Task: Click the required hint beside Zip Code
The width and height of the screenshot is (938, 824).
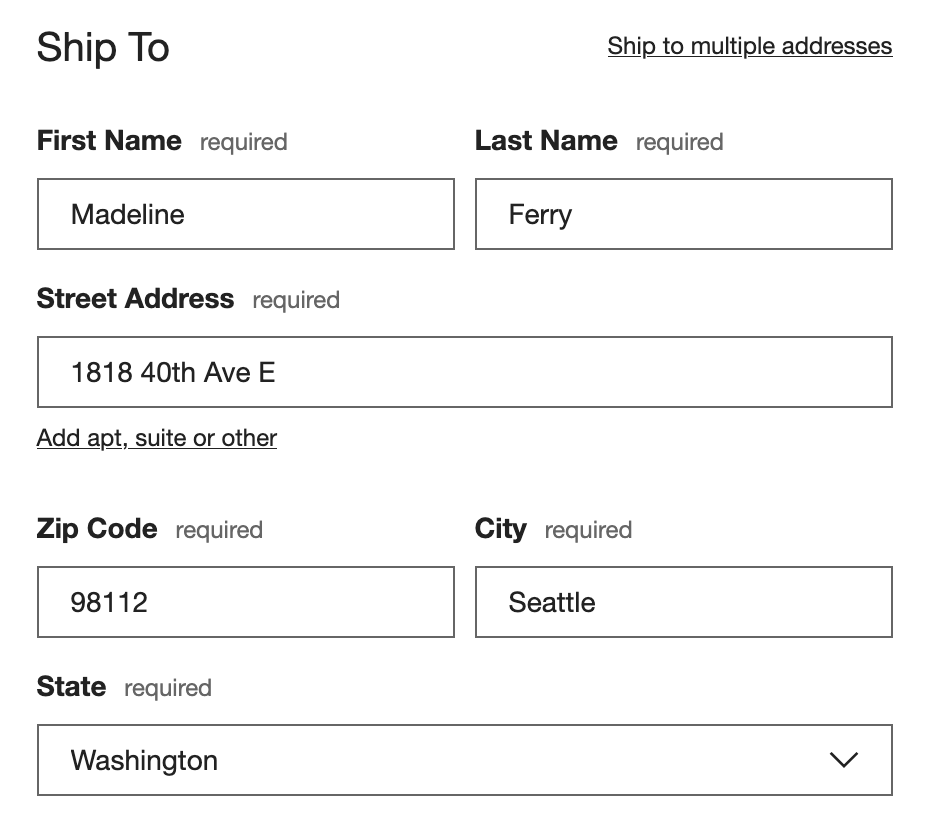Action: click(219, 530)
